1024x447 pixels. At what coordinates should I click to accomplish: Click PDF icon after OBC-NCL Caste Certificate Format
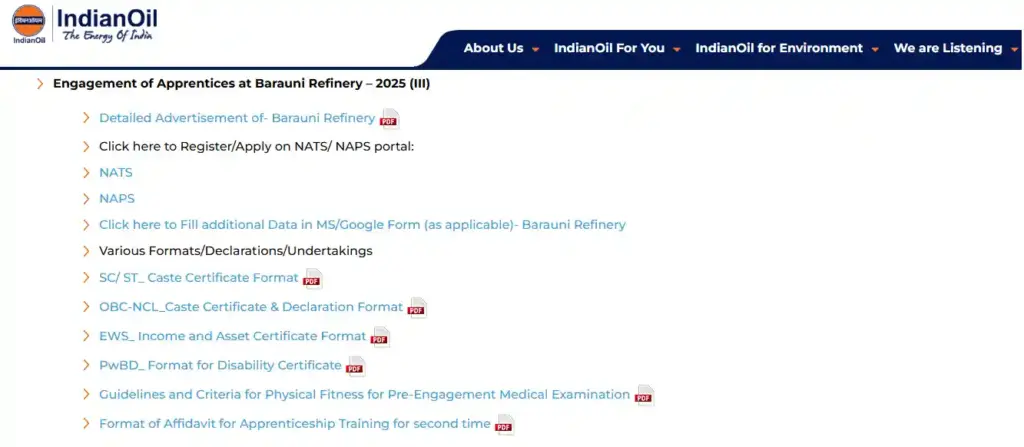click(x=416, y=308)
